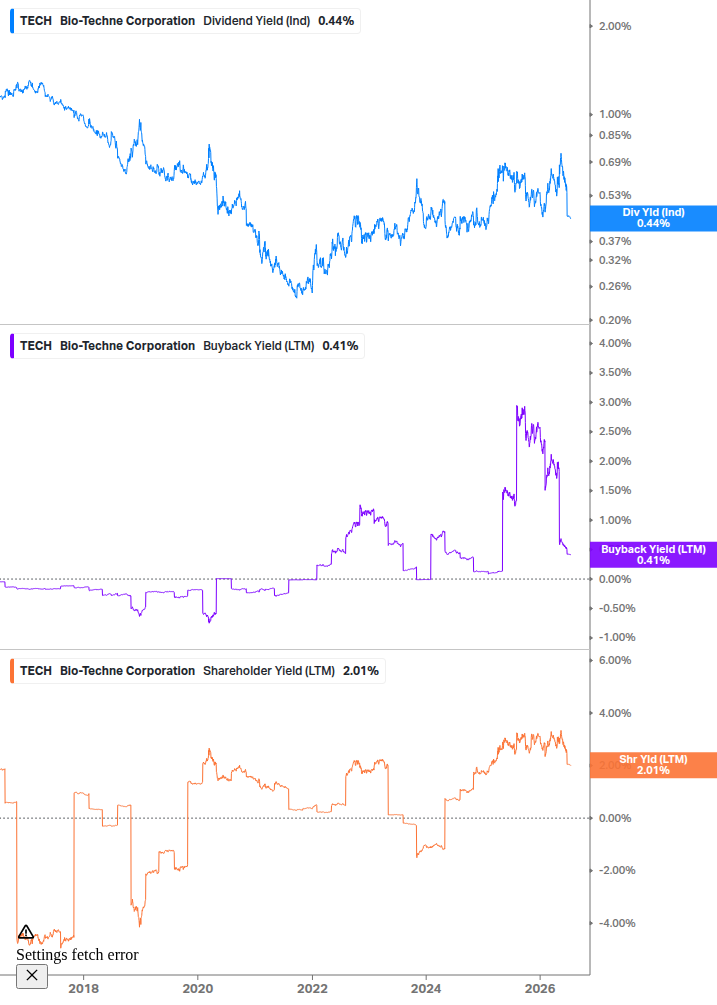
Task: Click the -4.00% tick on the shareholder yield axis
Action: point(617,923)
